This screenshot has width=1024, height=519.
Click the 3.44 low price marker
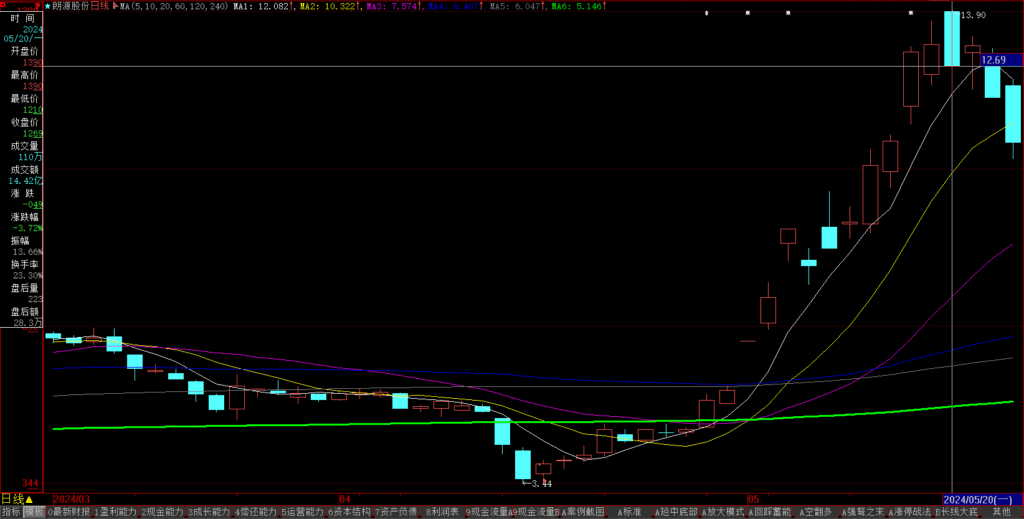[x=538, y=484]
